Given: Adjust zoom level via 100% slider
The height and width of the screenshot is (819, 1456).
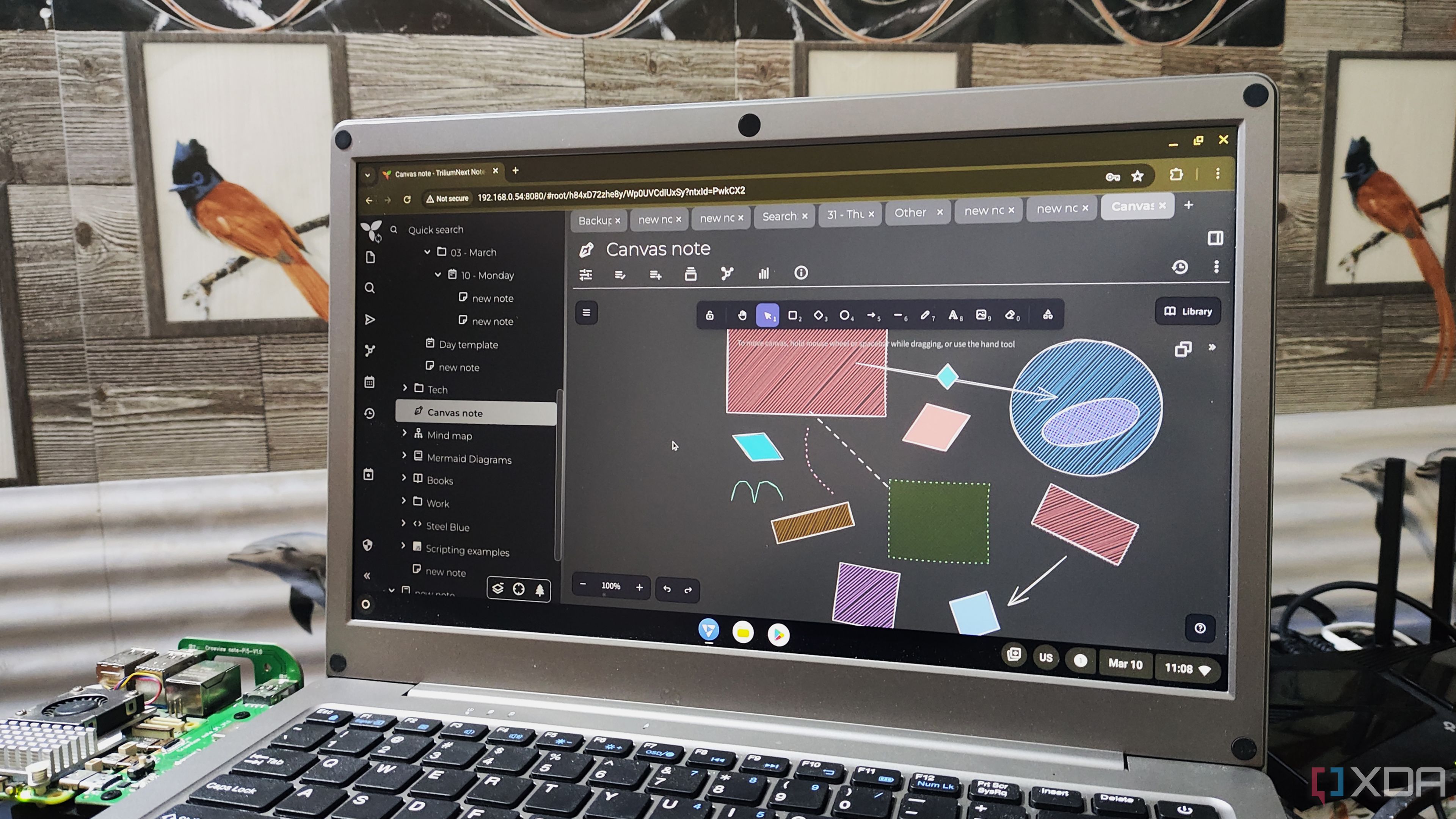Looking at the screenshot, I should [611, 587].
